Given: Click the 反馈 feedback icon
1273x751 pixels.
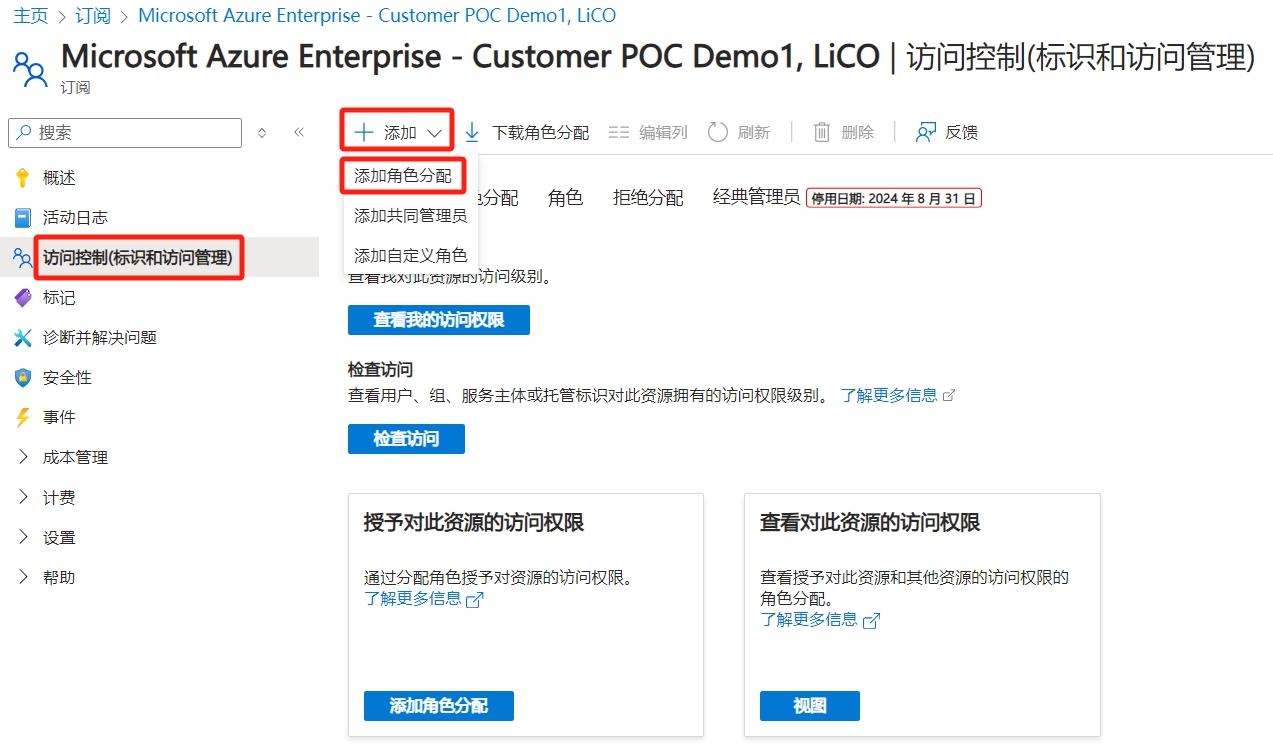Looking at the screenshot, I should (926, 132).
